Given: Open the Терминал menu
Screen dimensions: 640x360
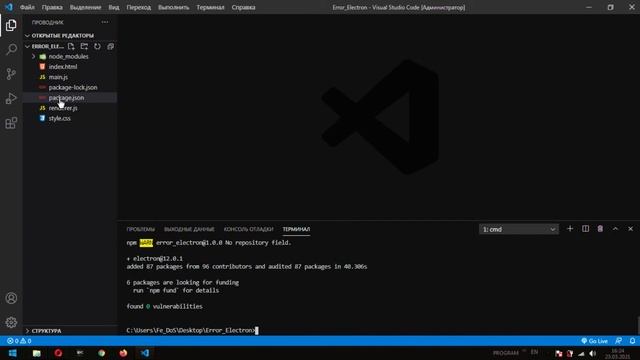Looking at the screenshot, I should [x=210, y=7].
